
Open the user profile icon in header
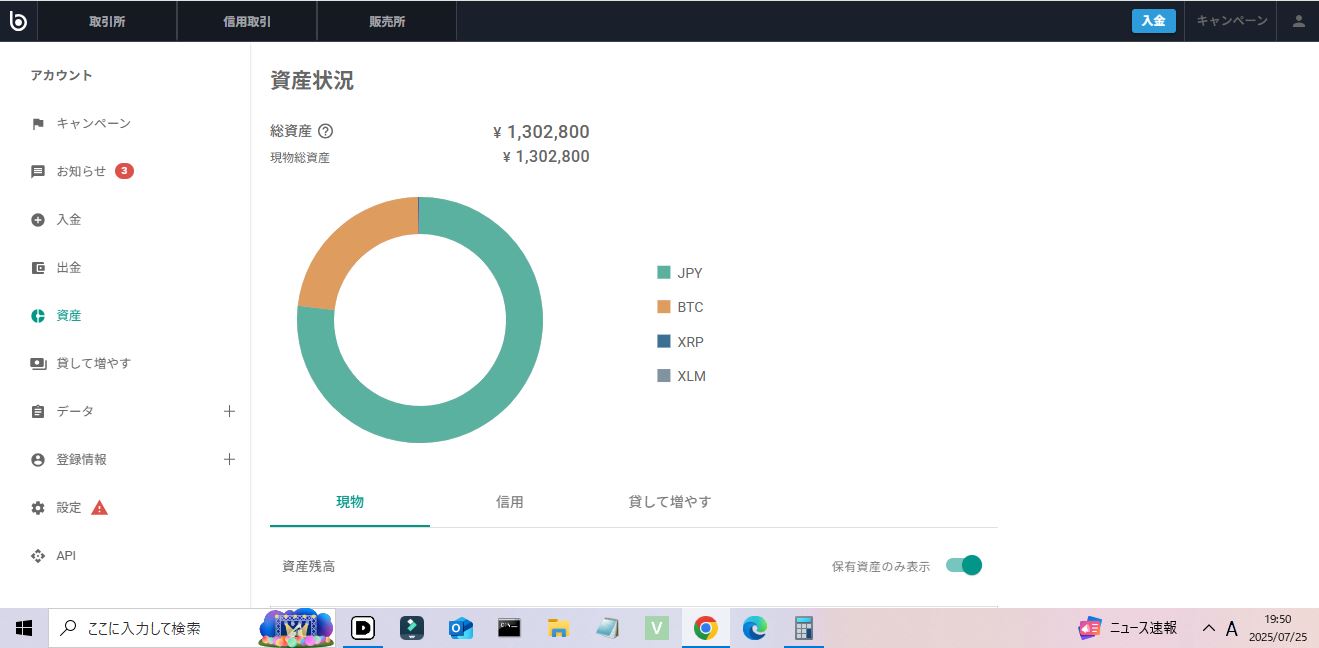[1298, 21]
